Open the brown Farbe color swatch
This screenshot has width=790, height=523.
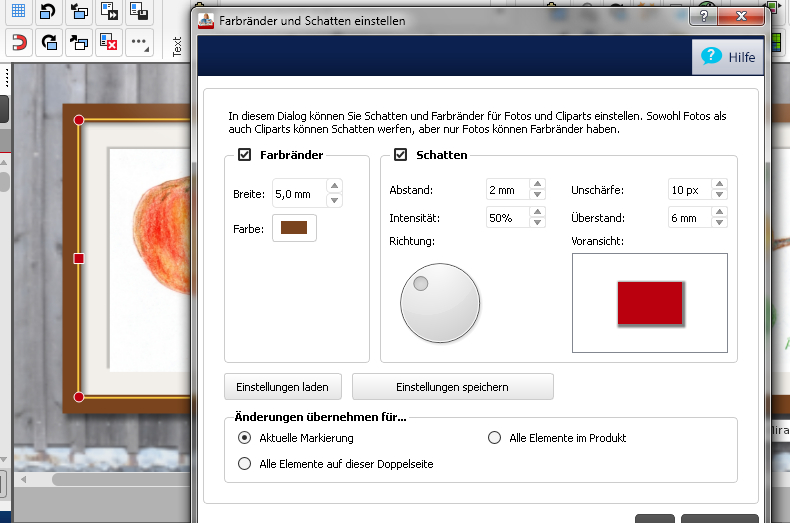pos(294,228)
